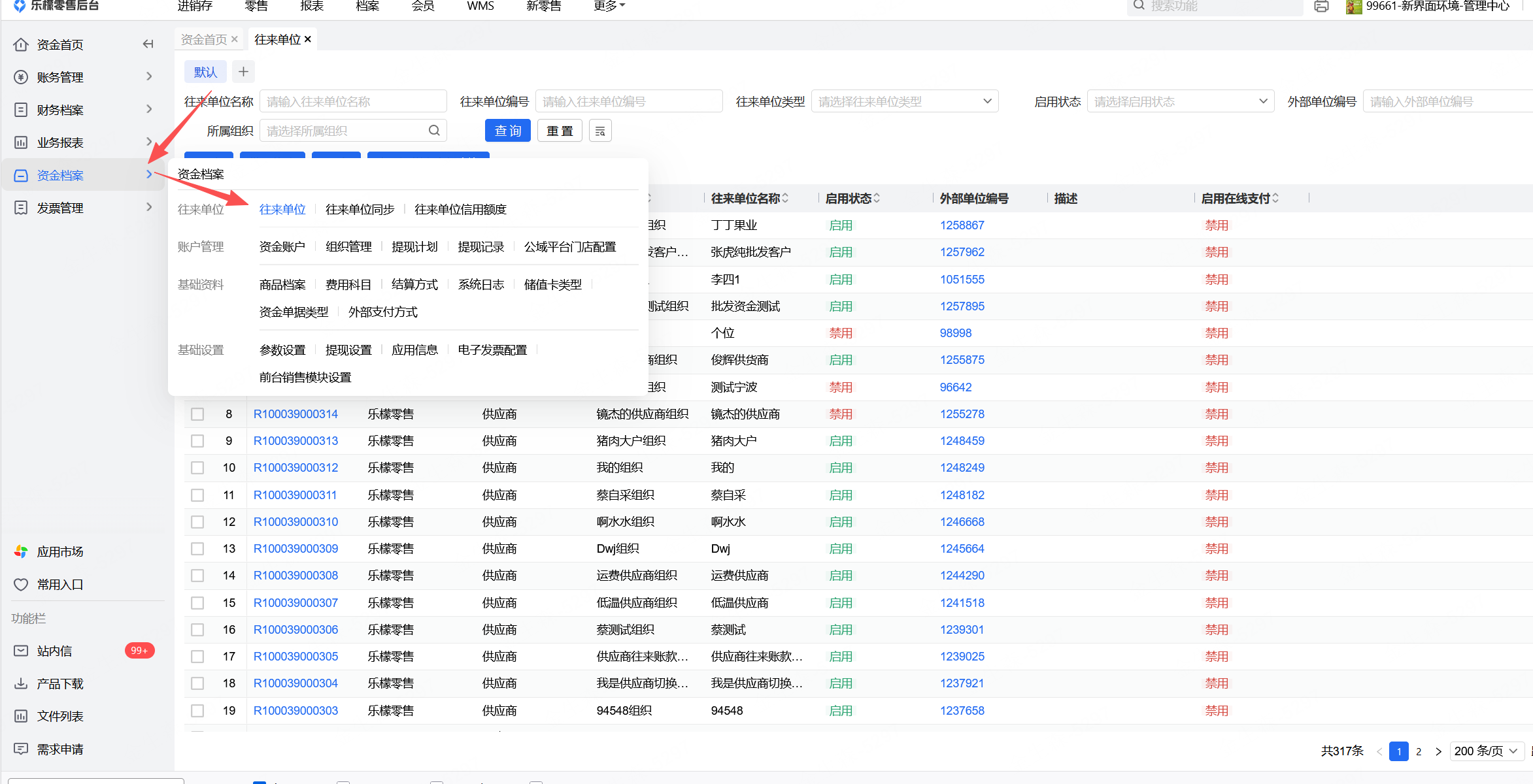Open the 200 条/页 page size dropdown
The width and height of the screenshot is (1533, 784).
(1486, 751)
